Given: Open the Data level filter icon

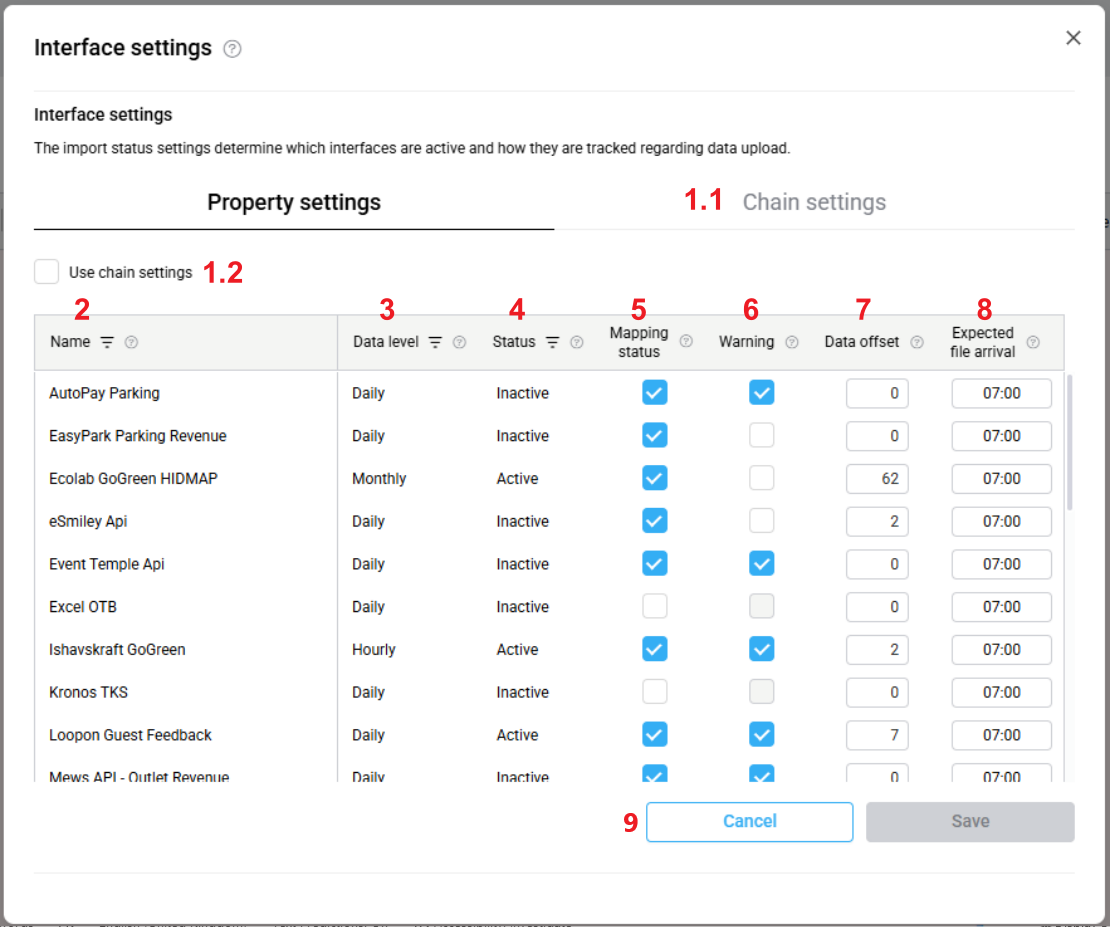Looking at the screenshot, I should (x=435, y=342).
